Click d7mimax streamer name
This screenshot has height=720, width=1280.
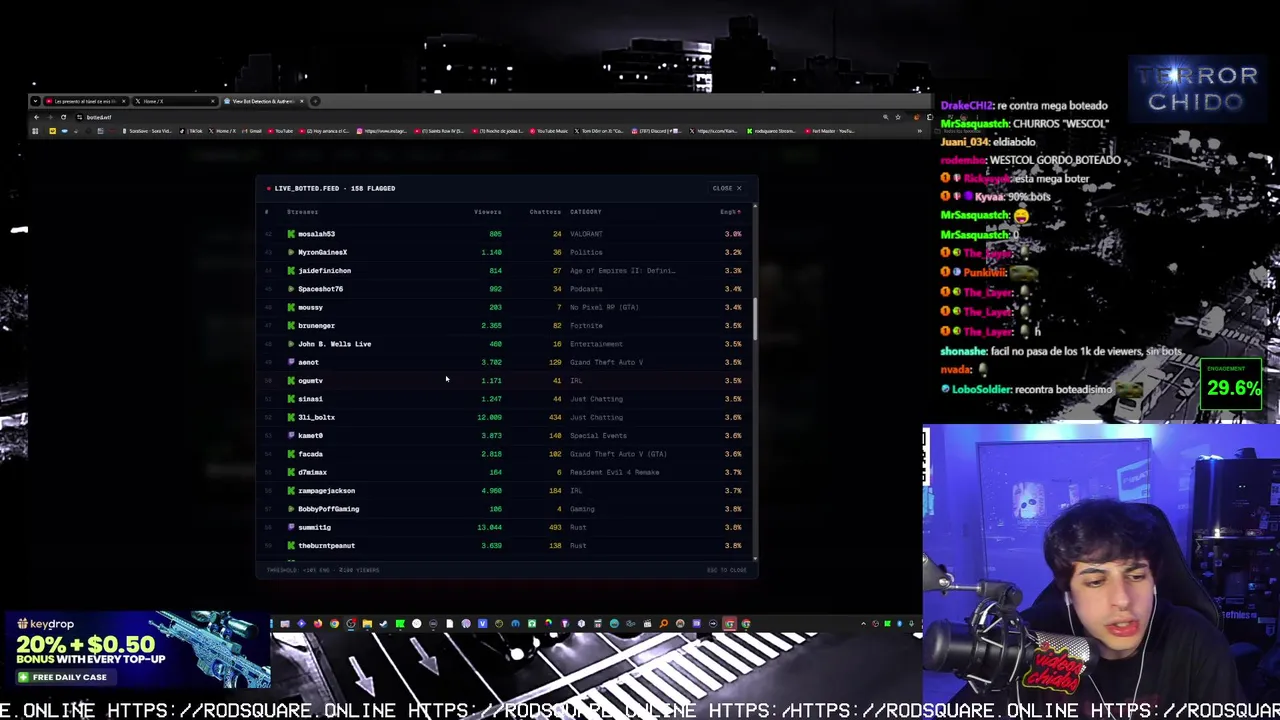(x=312, y=472)
